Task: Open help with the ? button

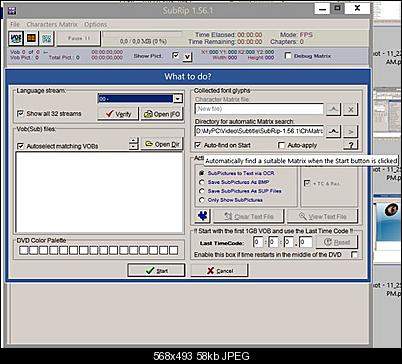Action: tap(351, 145)
